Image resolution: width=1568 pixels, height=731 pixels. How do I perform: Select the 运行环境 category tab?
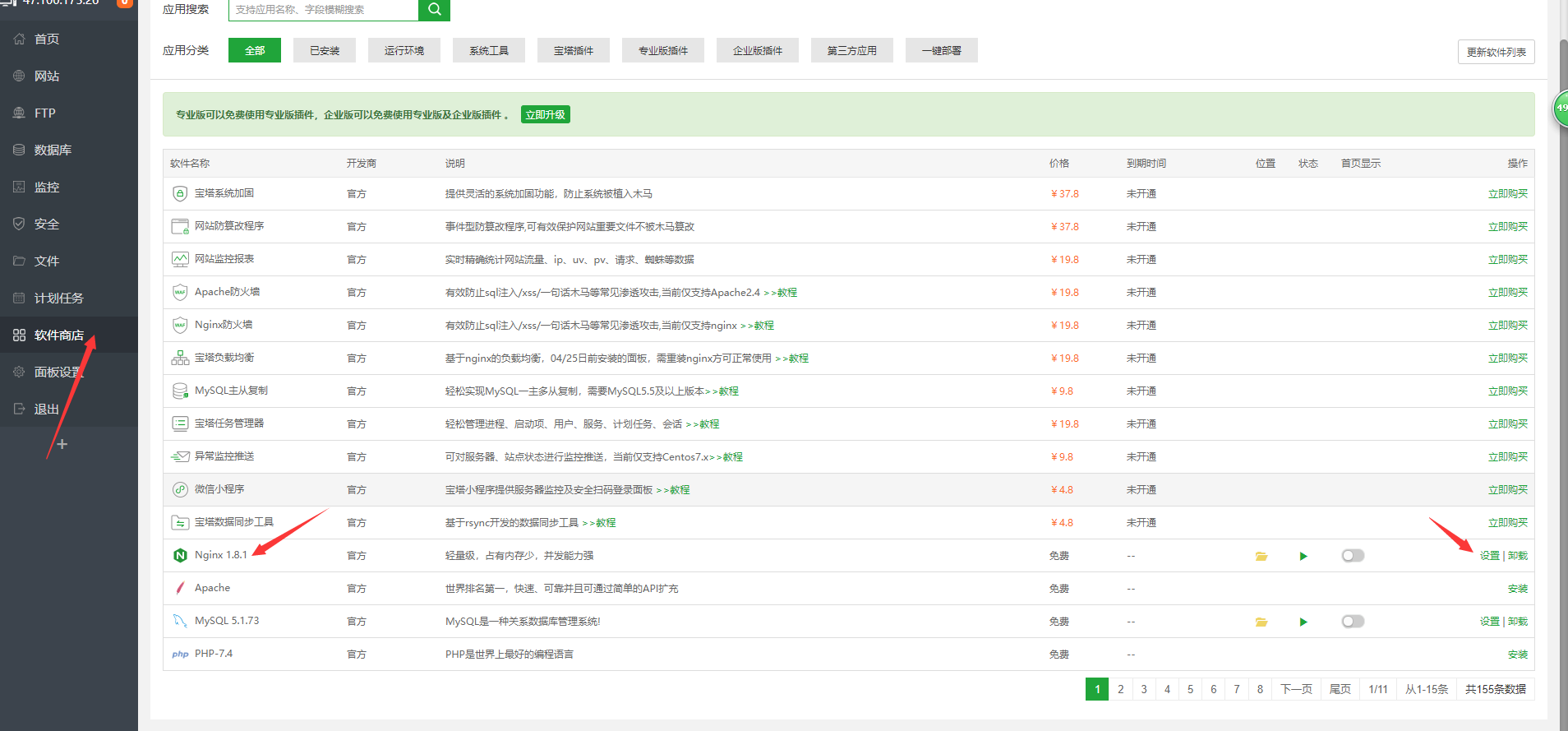[404, 50]
